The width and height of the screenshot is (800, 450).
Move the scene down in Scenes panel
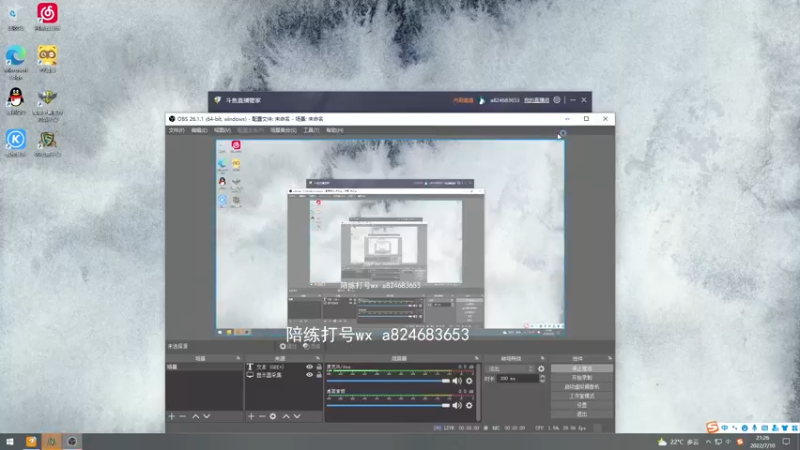[207, 416]
